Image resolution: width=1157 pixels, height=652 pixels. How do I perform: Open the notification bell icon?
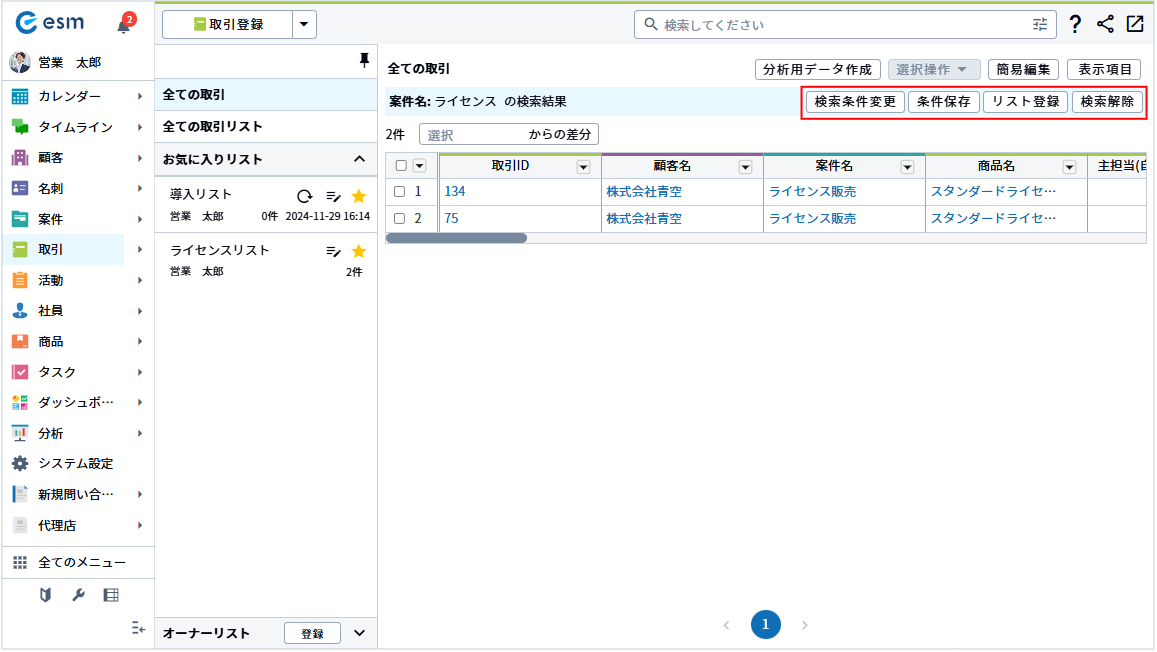(x=124, y=25)
